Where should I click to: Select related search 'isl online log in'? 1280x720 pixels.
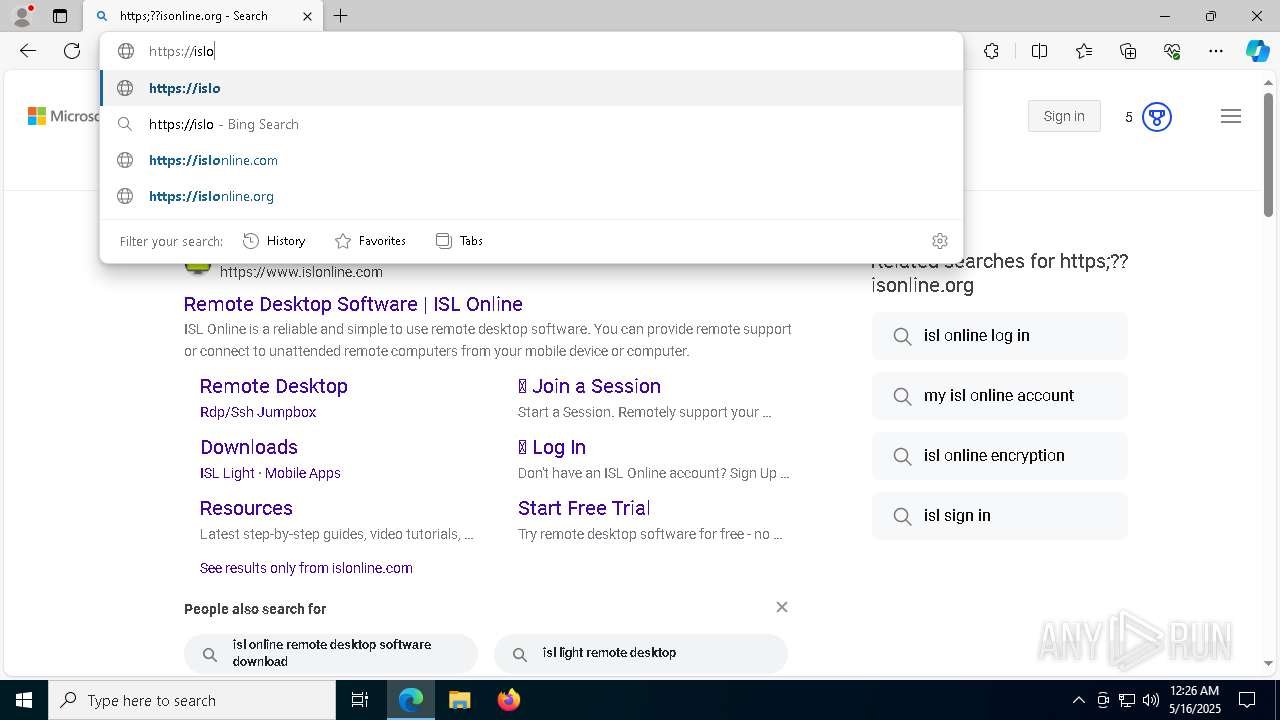(x=1000, y=336)
